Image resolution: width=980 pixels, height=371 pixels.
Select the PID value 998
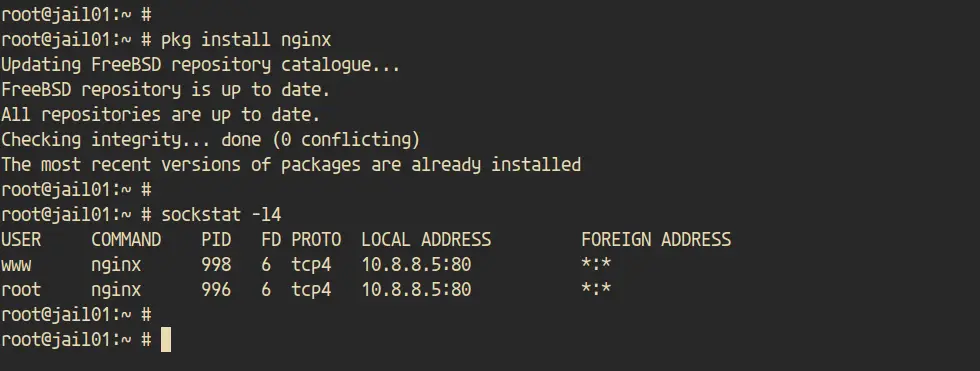[x=216, y=265]
